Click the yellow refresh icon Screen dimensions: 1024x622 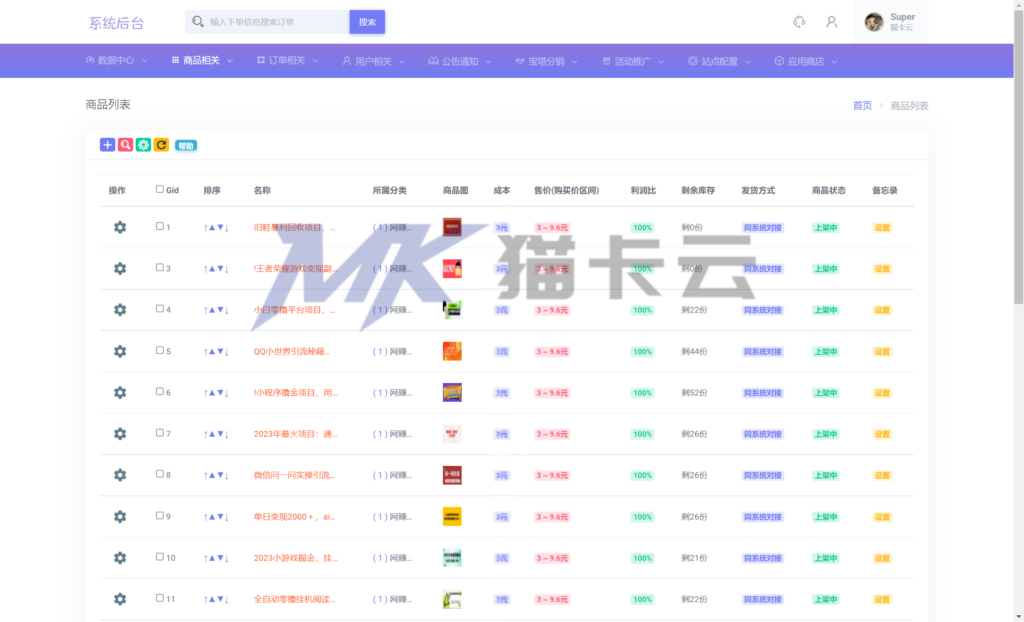161,145
